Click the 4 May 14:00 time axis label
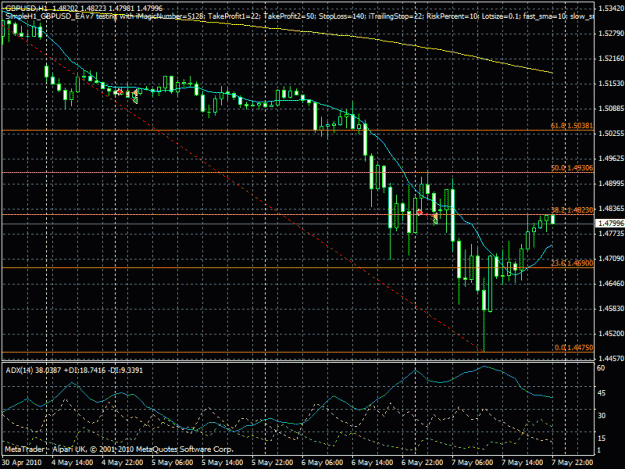Image resolution: width=625 pixels, height=469 pixels. point(72,463)
